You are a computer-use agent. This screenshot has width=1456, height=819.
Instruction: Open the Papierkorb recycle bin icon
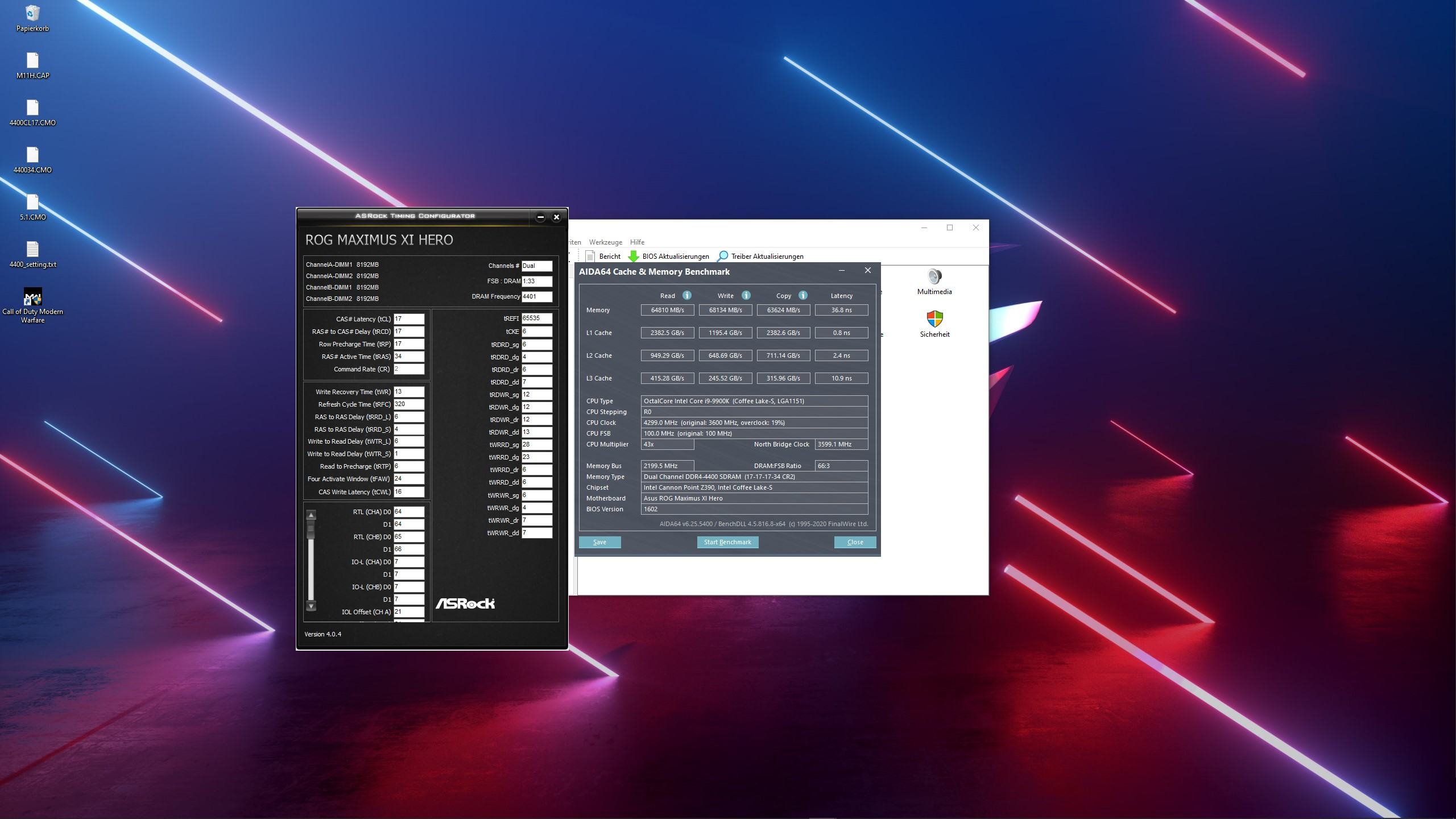tap(32, 14)
